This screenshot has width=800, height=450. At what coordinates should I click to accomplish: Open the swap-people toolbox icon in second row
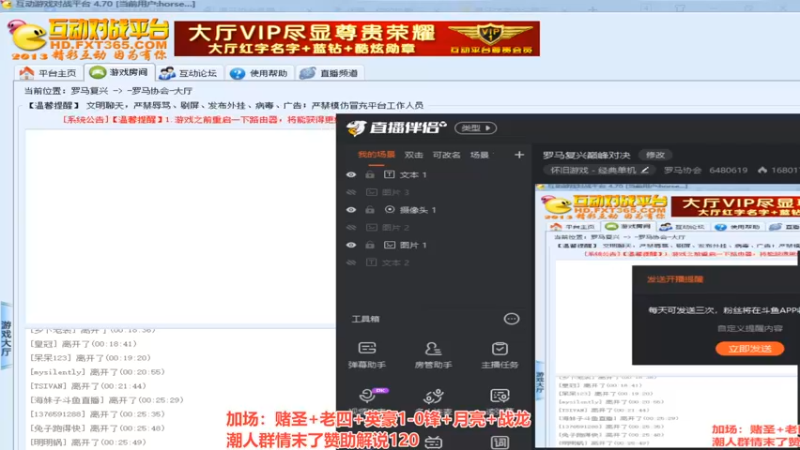(x=433, y=398)
